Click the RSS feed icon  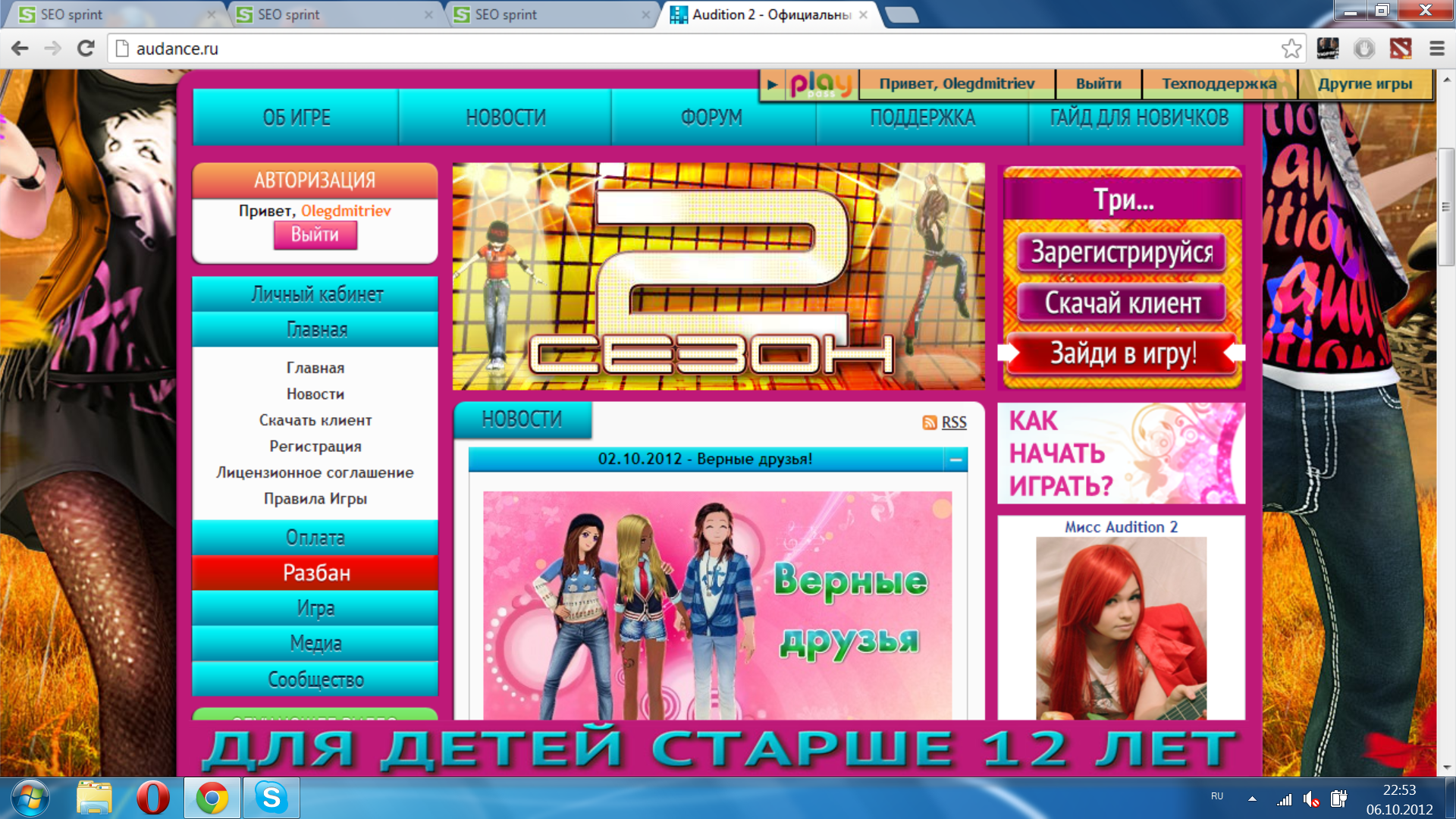click(929, 422)
